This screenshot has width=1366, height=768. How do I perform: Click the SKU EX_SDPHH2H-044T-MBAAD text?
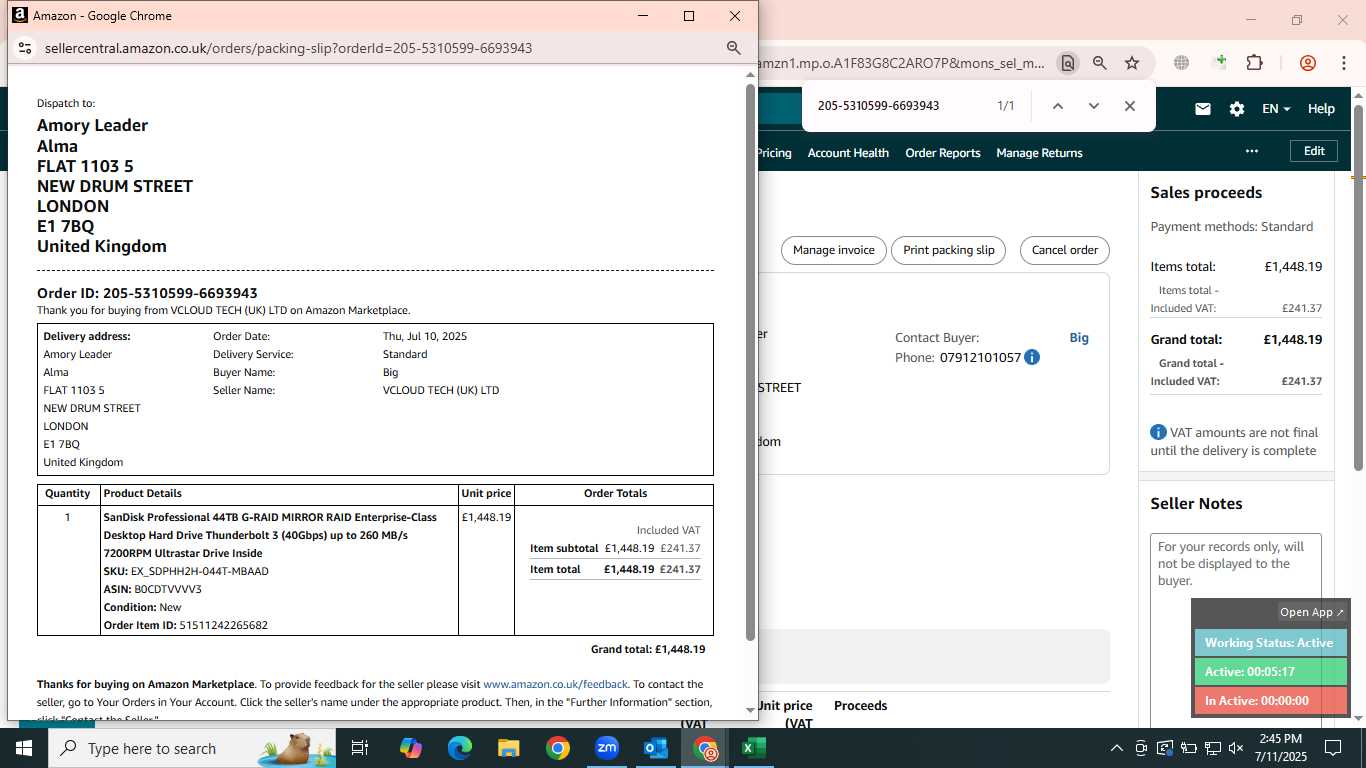tap(186, 571)
